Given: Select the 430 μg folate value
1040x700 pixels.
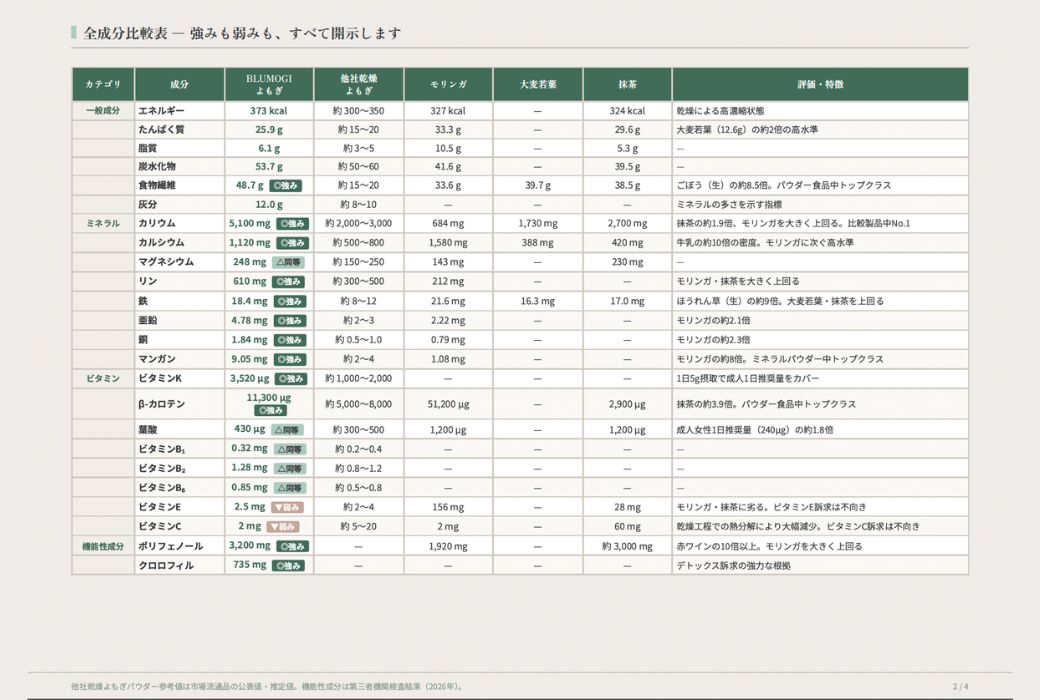Looking at the screenshot, I should (x=249, y=429).
